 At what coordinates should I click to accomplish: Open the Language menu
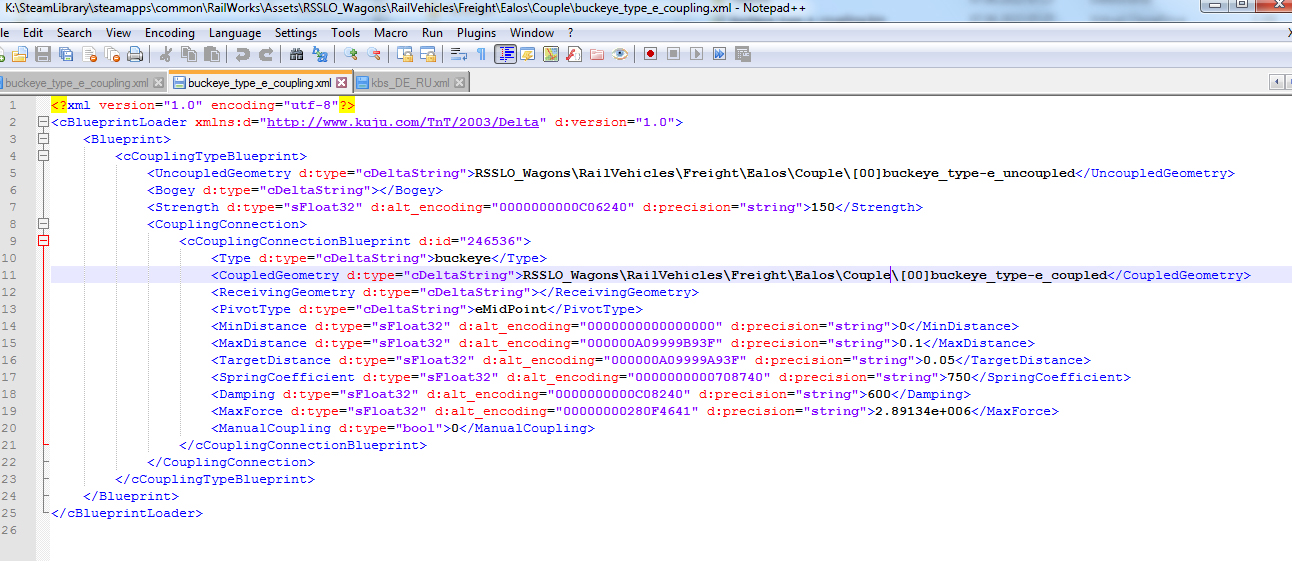point(235,33)
